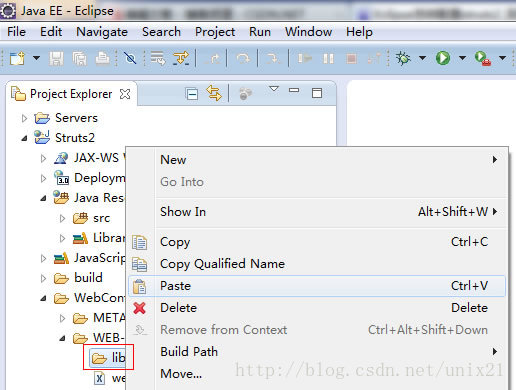Expand the Libraries node
The width and height of the screenshot is (516, 390).
coord(62,238)
